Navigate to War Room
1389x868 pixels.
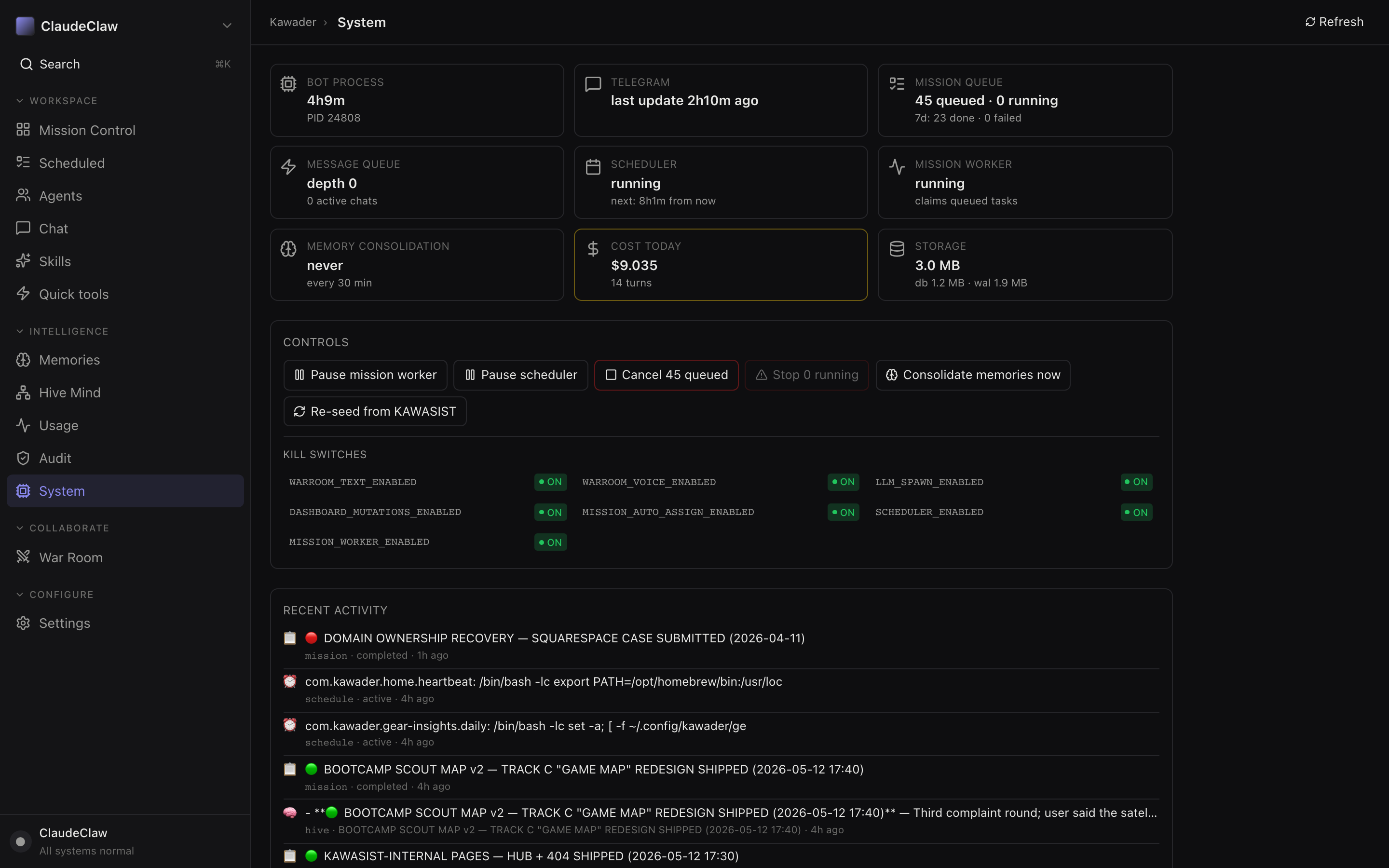coord(125,557)
